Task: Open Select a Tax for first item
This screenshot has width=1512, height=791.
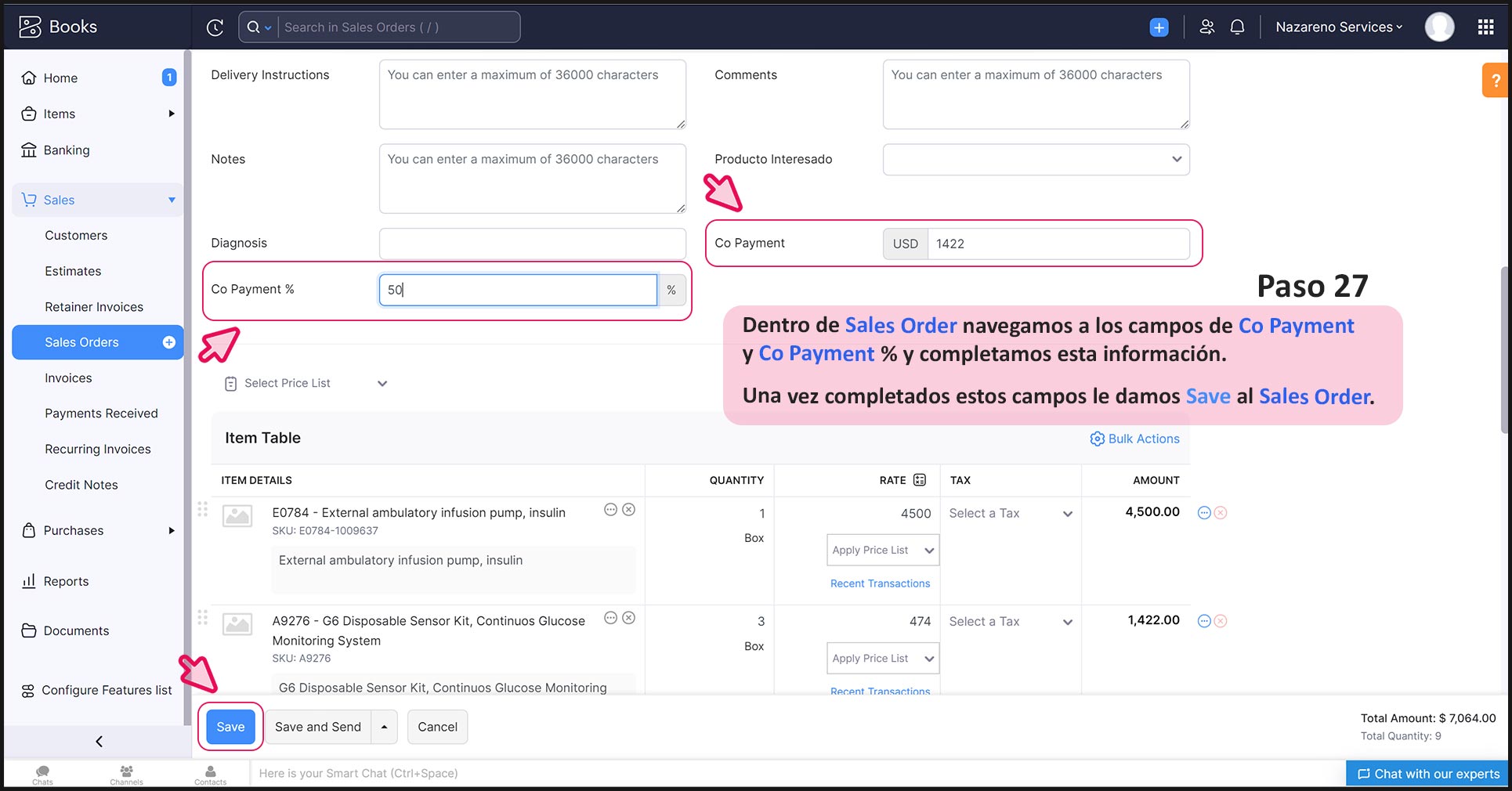Action: (x=1010, y=514)
